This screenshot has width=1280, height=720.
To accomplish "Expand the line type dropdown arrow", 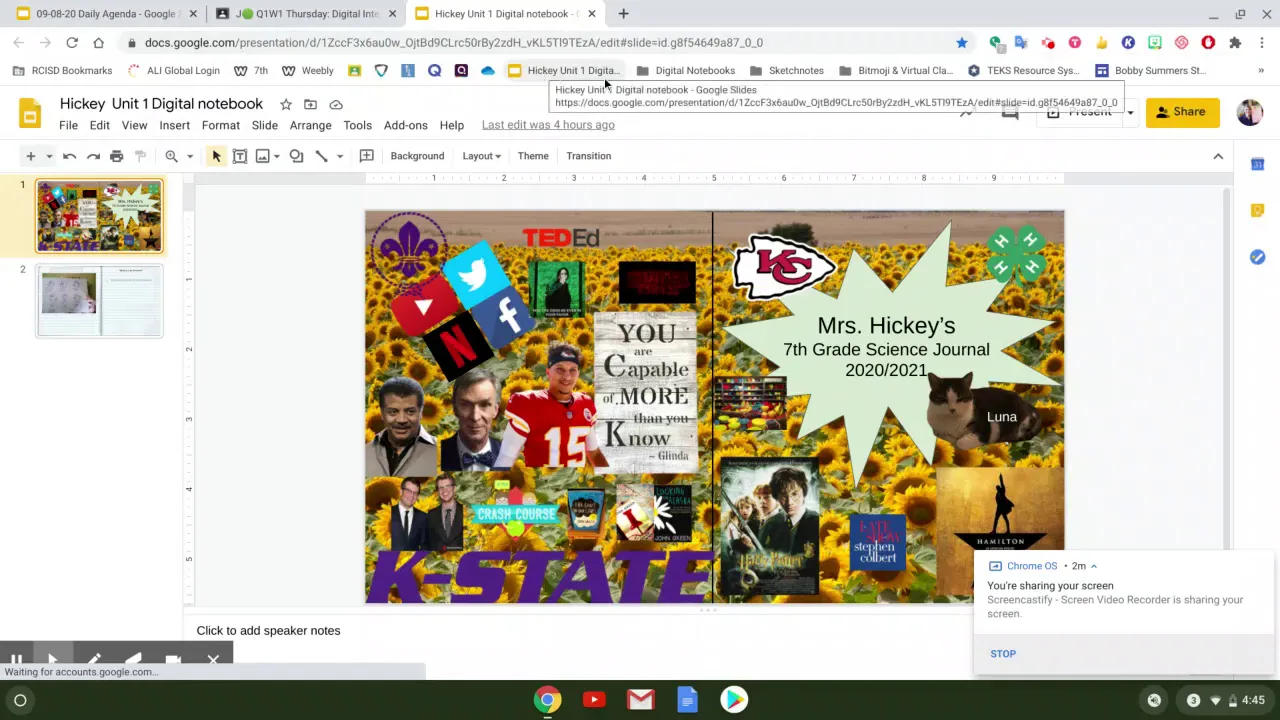I will (x=340, y=156).
